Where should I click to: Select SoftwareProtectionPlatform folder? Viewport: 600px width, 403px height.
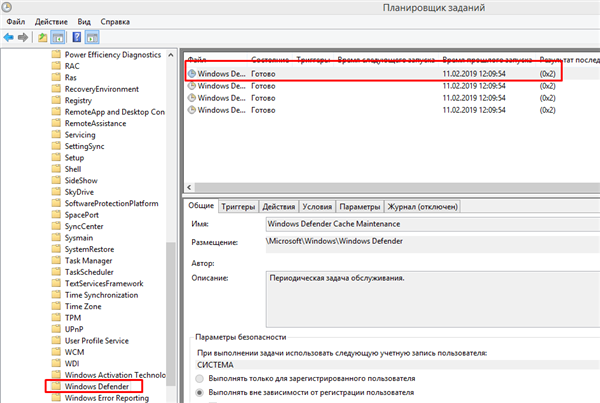click(x=111, y=203)
